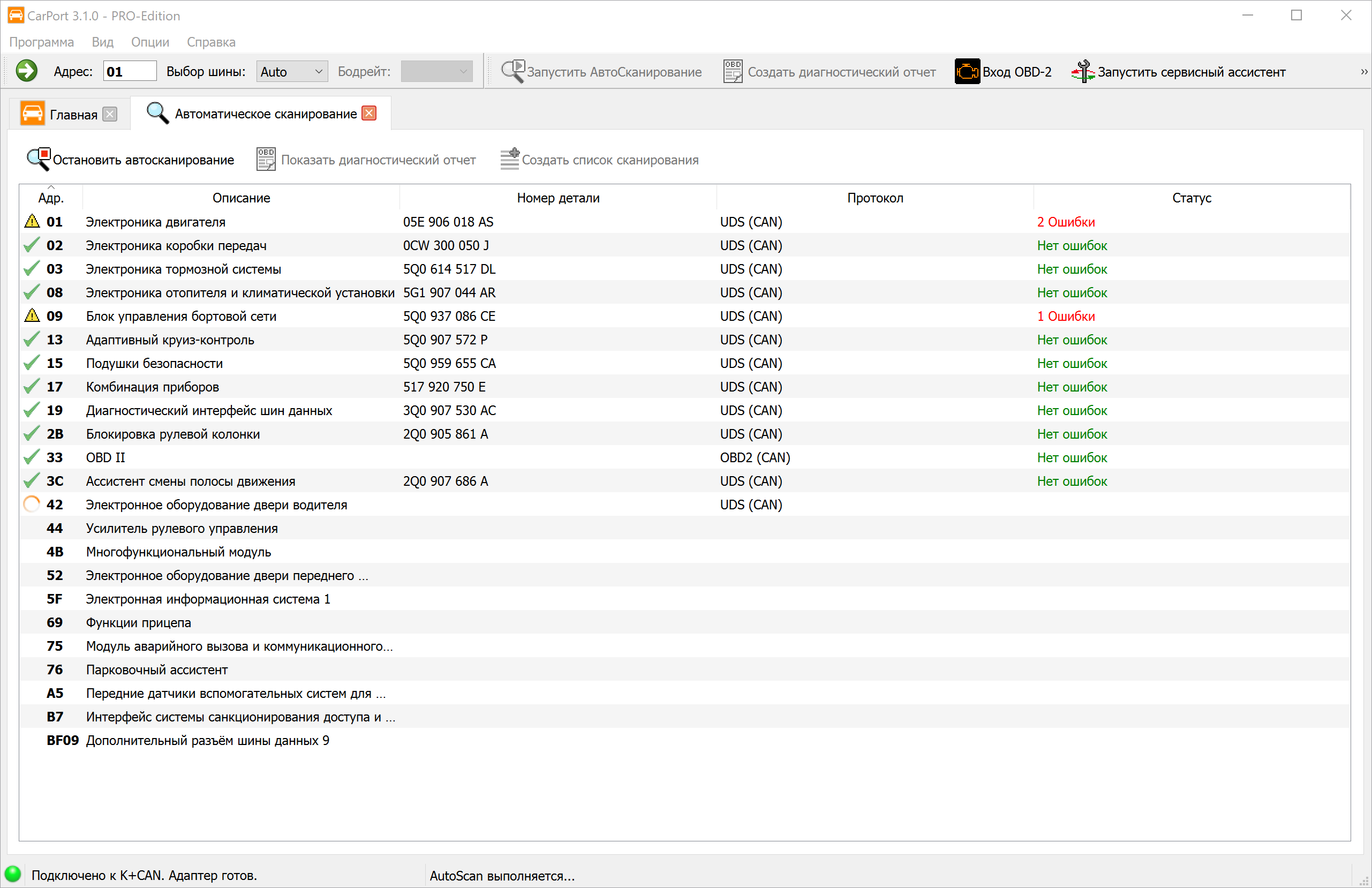This screenshot has height=888, width=1372.
Task: Click the create diagnostic report toolbar icon
Action: [733, 72]
